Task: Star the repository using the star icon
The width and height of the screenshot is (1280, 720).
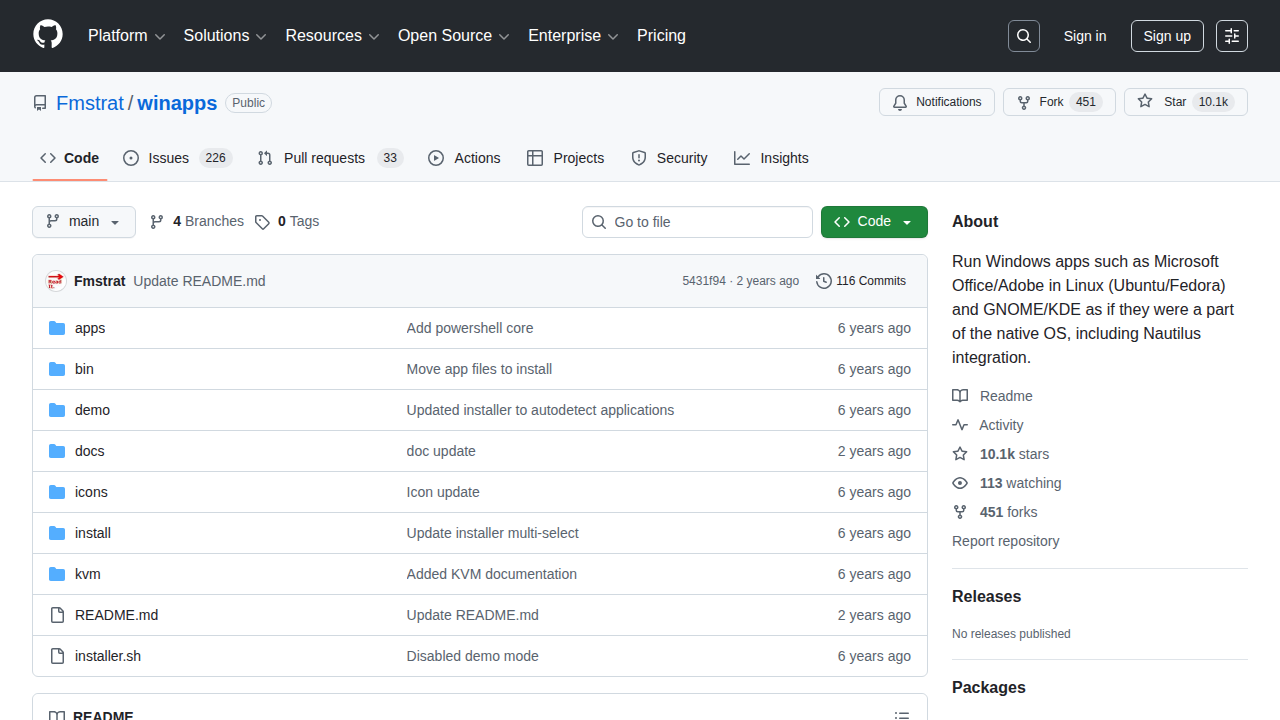Action: pyautogui.click(x=1145, y=101)
